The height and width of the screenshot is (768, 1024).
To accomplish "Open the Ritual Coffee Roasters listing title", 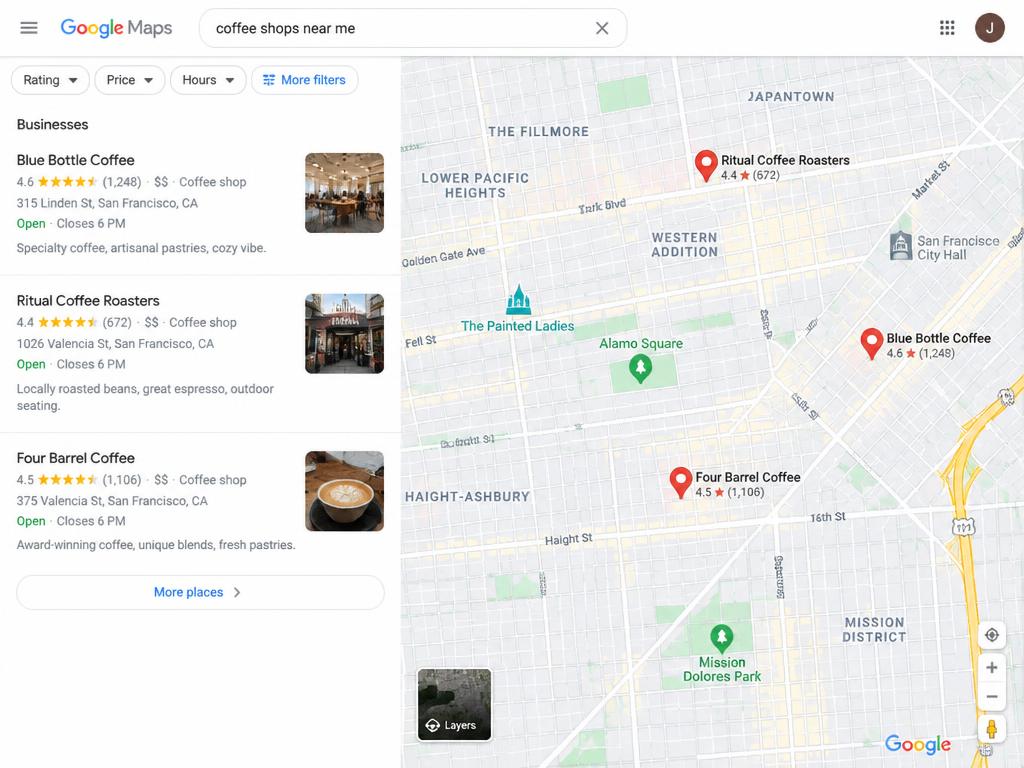I will 88,300.
